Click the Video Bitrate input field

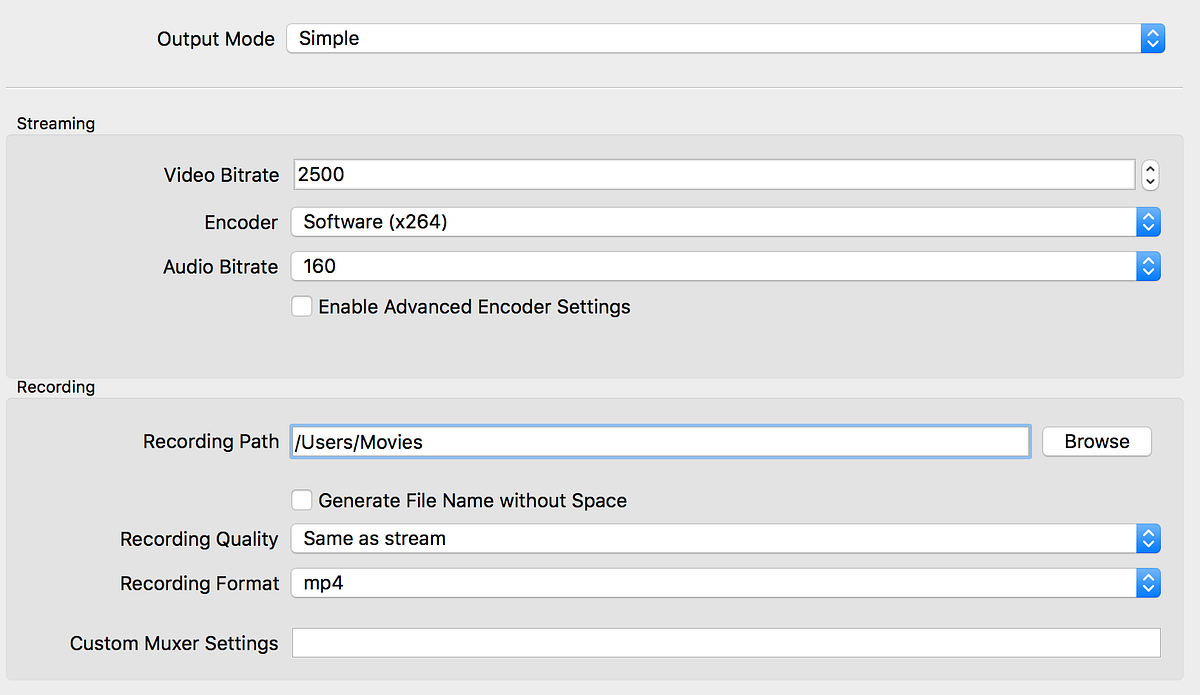click(714, 175)
